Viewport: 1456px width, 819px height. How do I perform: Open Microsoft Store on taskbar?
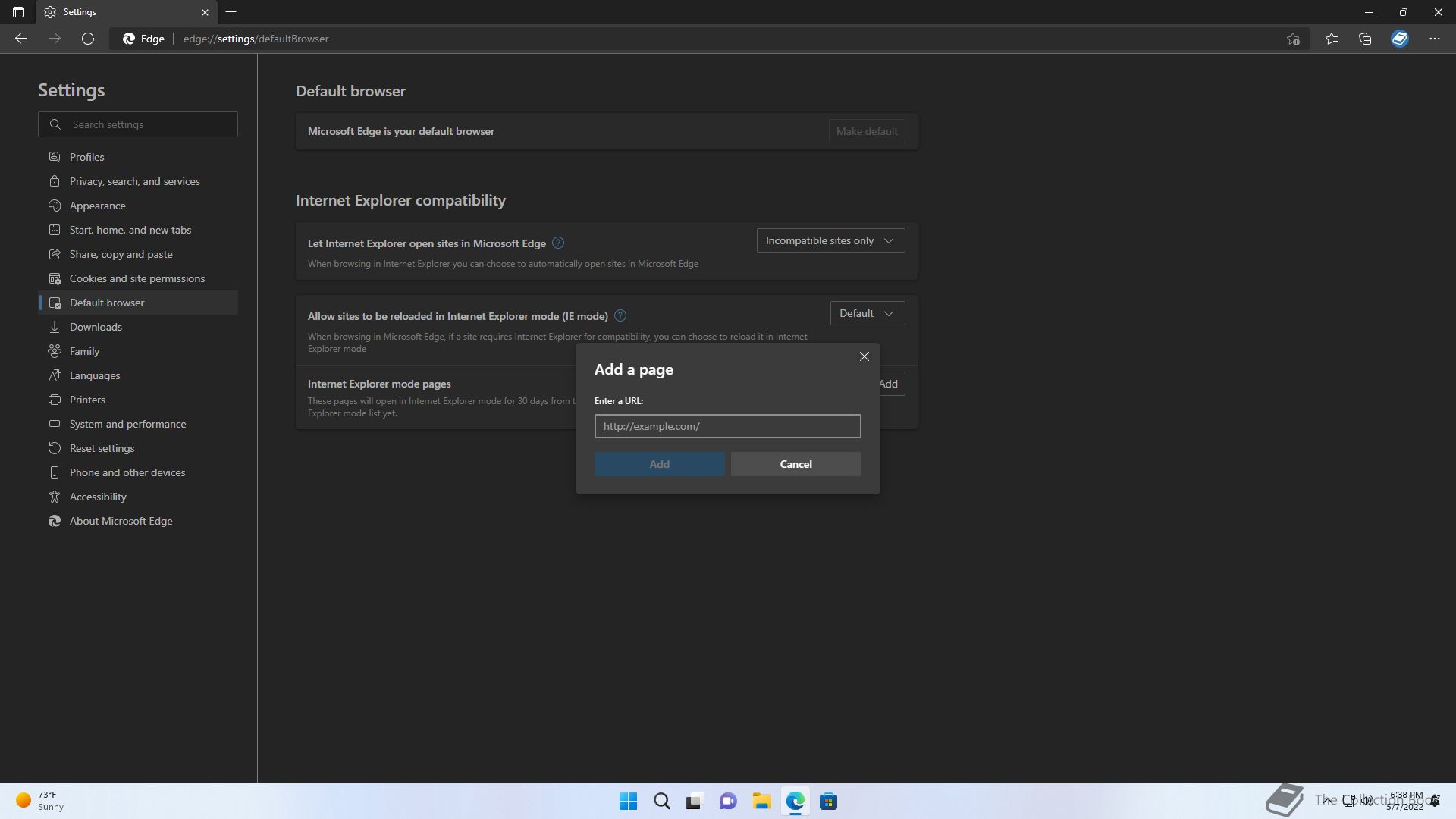[828, 802]
